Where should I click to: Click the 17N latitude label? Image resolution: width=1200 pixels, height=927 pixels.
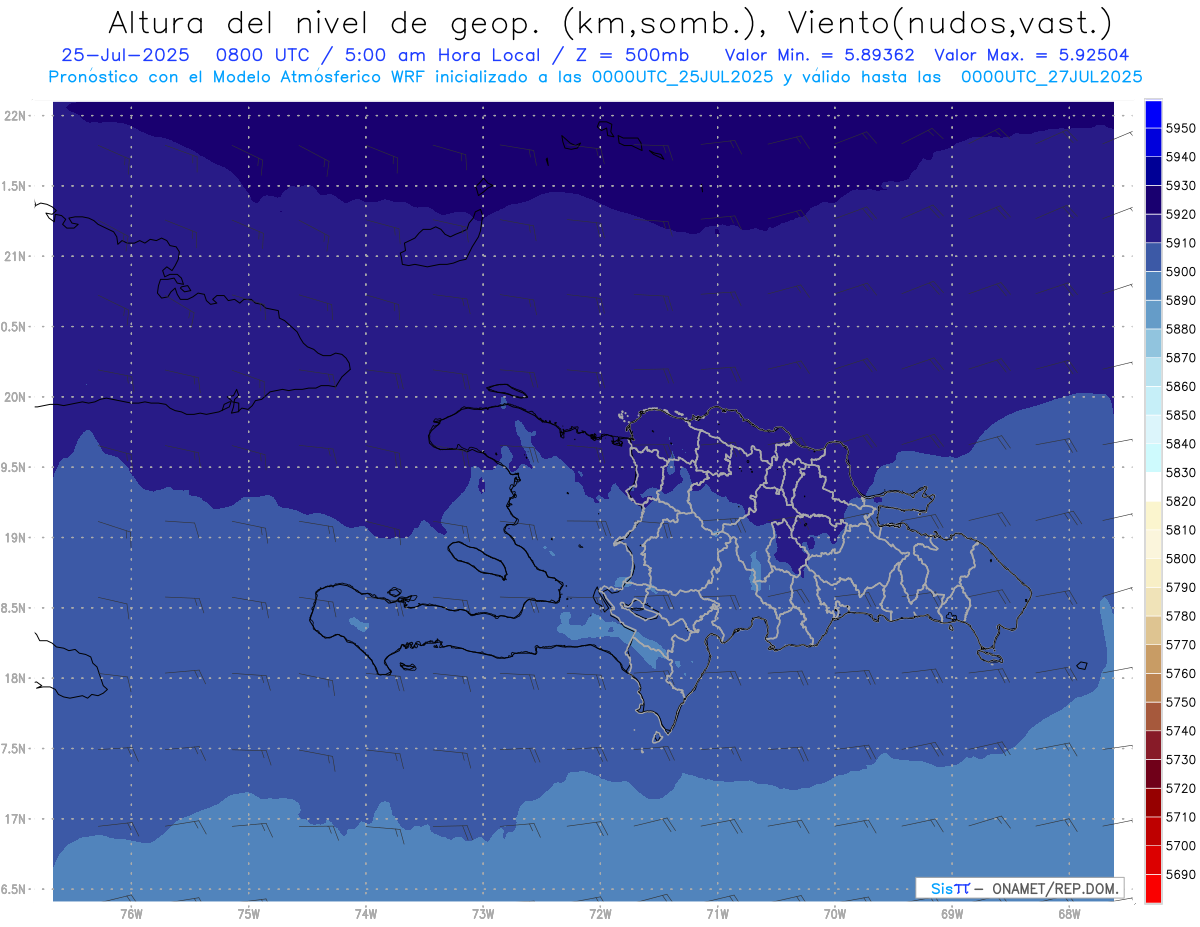point(15,820)
